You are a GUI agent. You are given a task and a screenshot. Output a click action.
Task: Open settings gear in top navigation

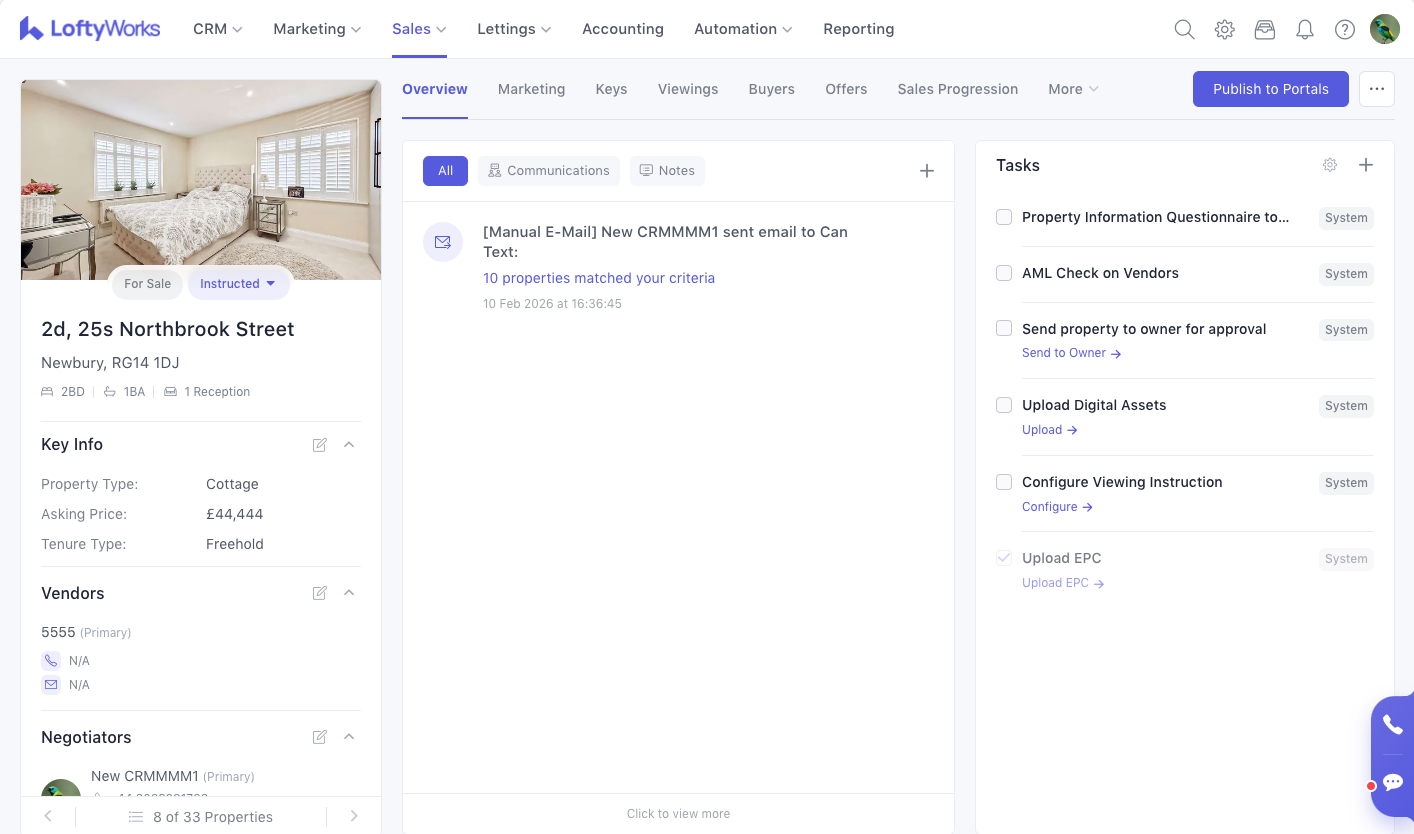[x=1224, y=30]
